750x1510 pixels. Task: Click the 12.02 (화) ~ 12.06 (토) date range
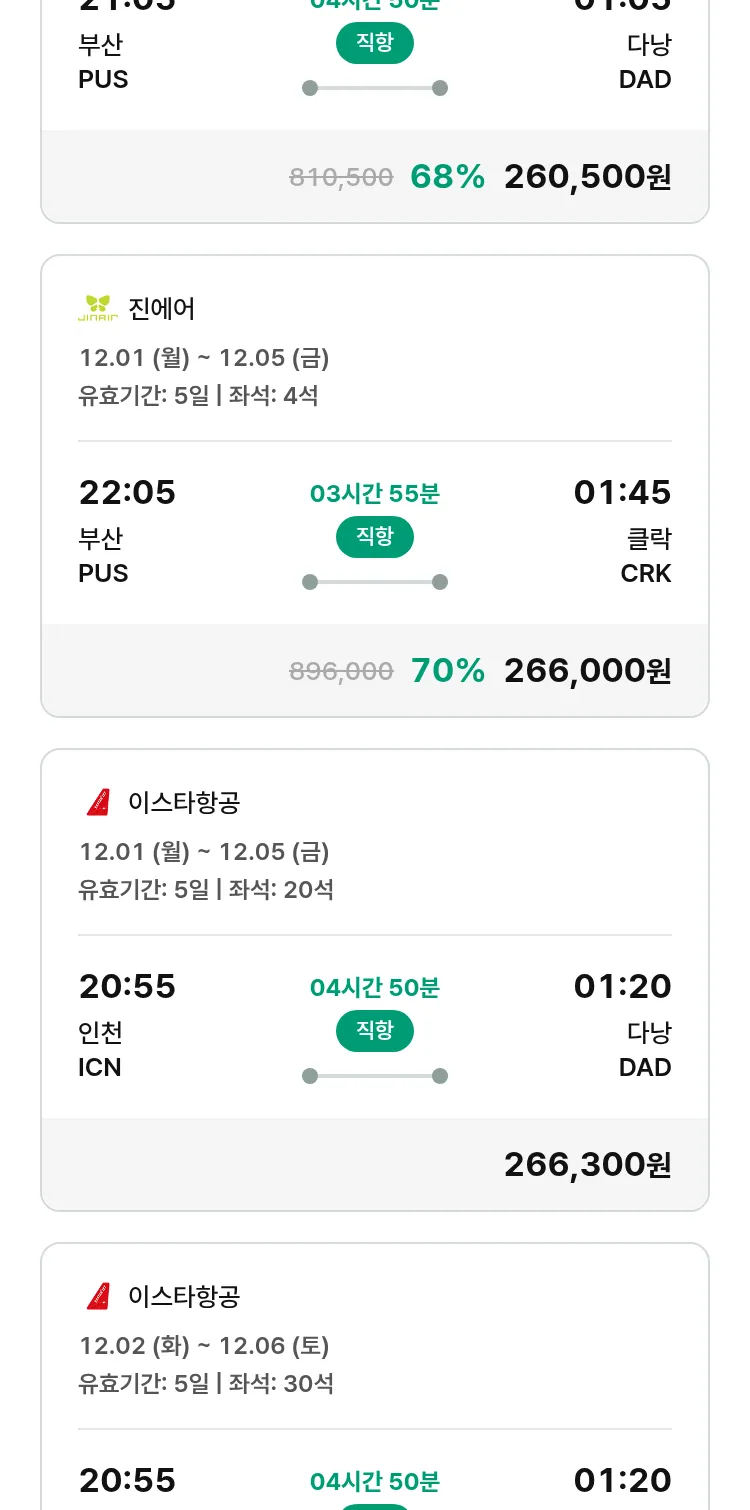(x=205, y=1346)
